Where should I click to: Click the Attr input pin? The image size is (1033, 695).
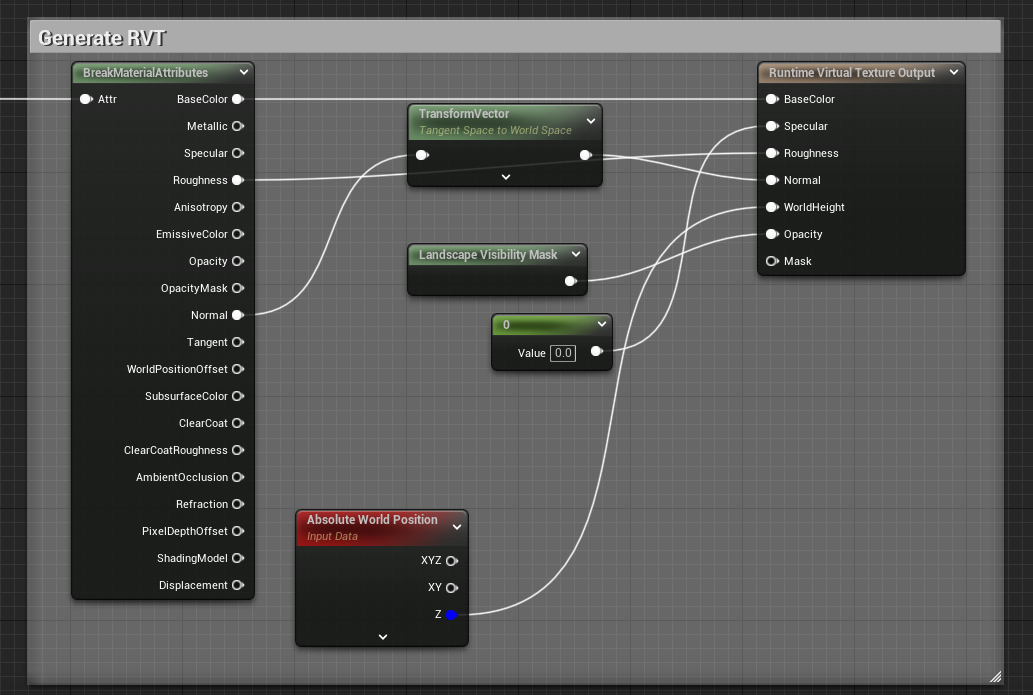tap(86, 99)
